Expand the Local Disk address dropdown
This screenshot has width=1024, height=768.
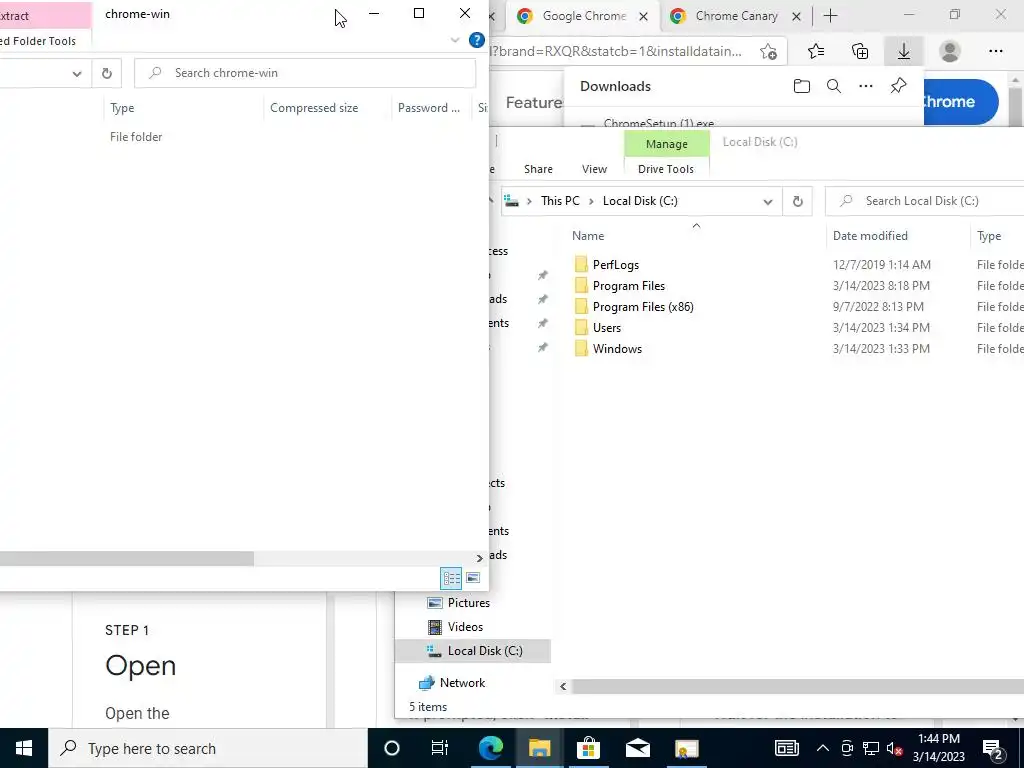tap(768, 201)
